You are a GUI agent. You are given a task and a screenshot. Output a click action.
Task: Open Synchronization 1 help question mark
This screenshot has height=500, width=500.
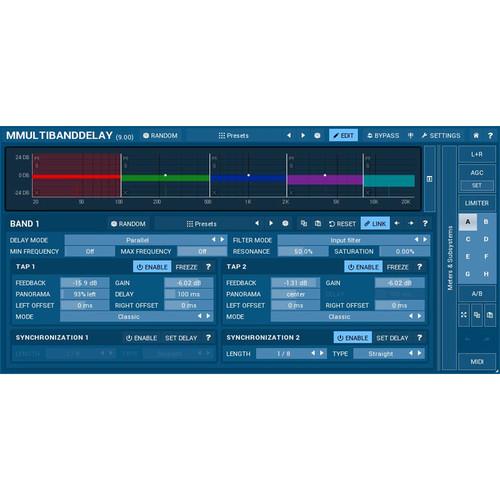pyautogui.click(x=208, y=338)
